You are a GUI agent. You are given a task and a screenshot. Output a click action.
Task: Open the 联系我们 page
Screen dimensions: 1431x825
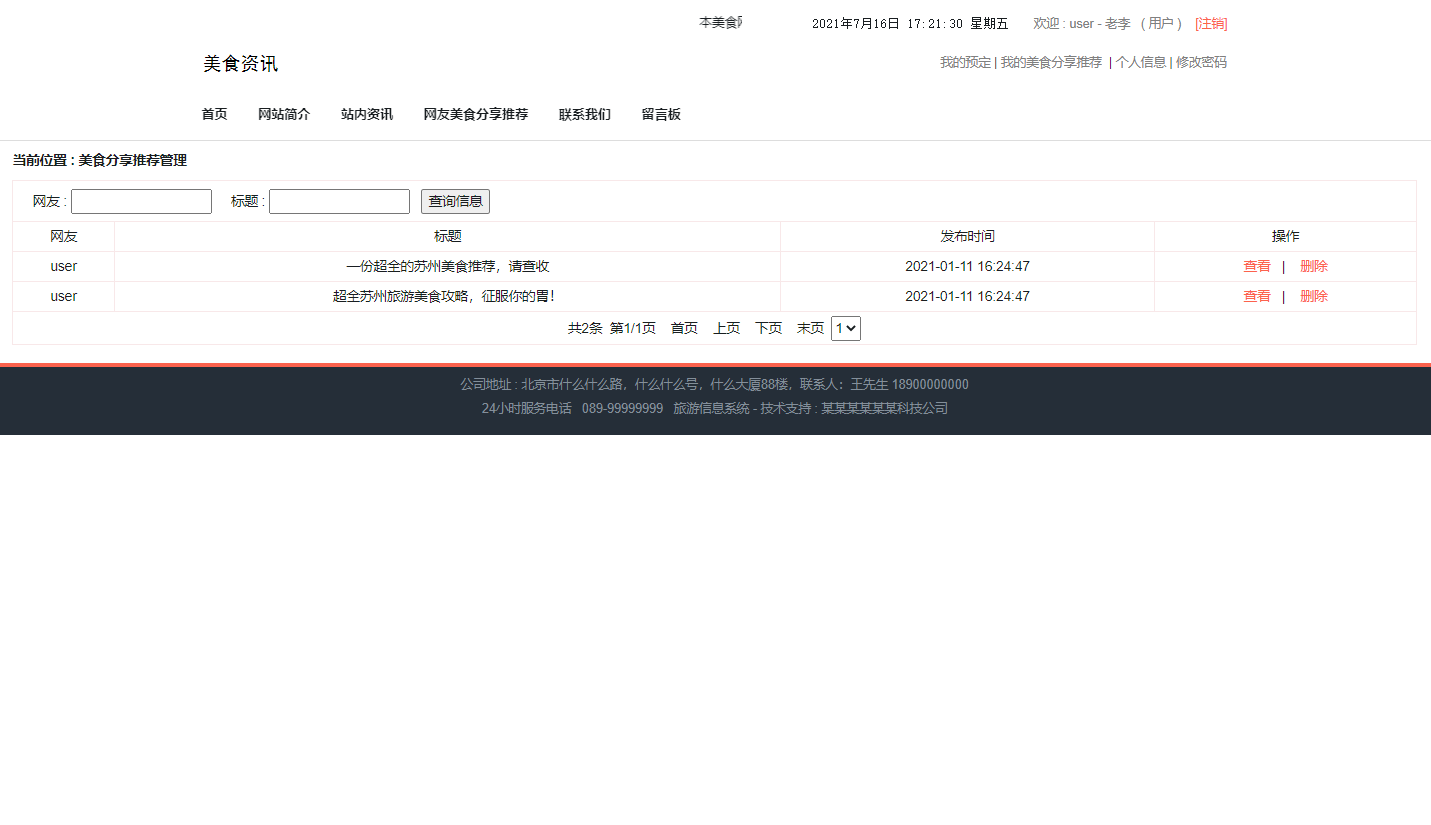click(584, 114)
